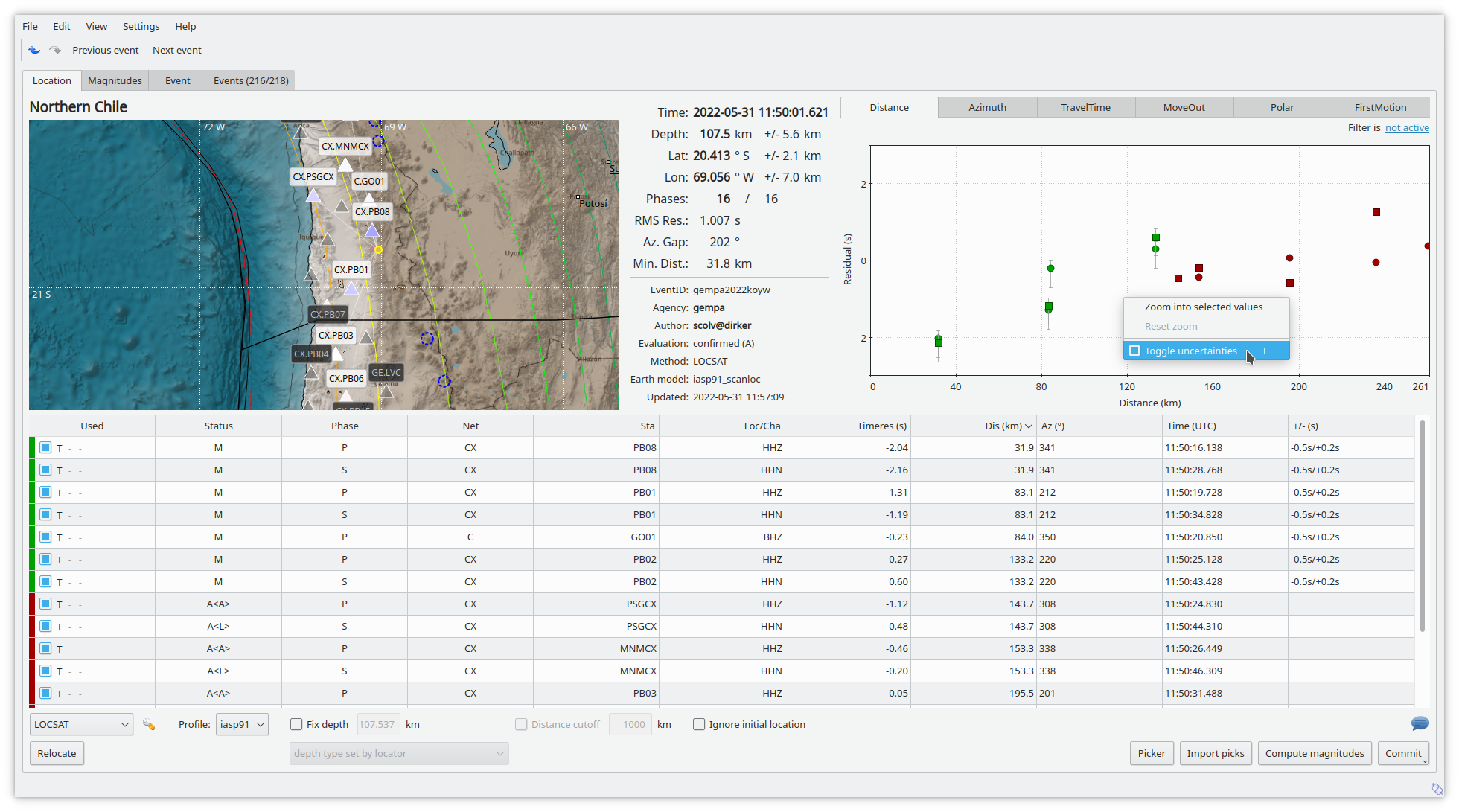1459x812 pixels.
Task: Click the CX.PB04 station label on map
Action: 311,354
